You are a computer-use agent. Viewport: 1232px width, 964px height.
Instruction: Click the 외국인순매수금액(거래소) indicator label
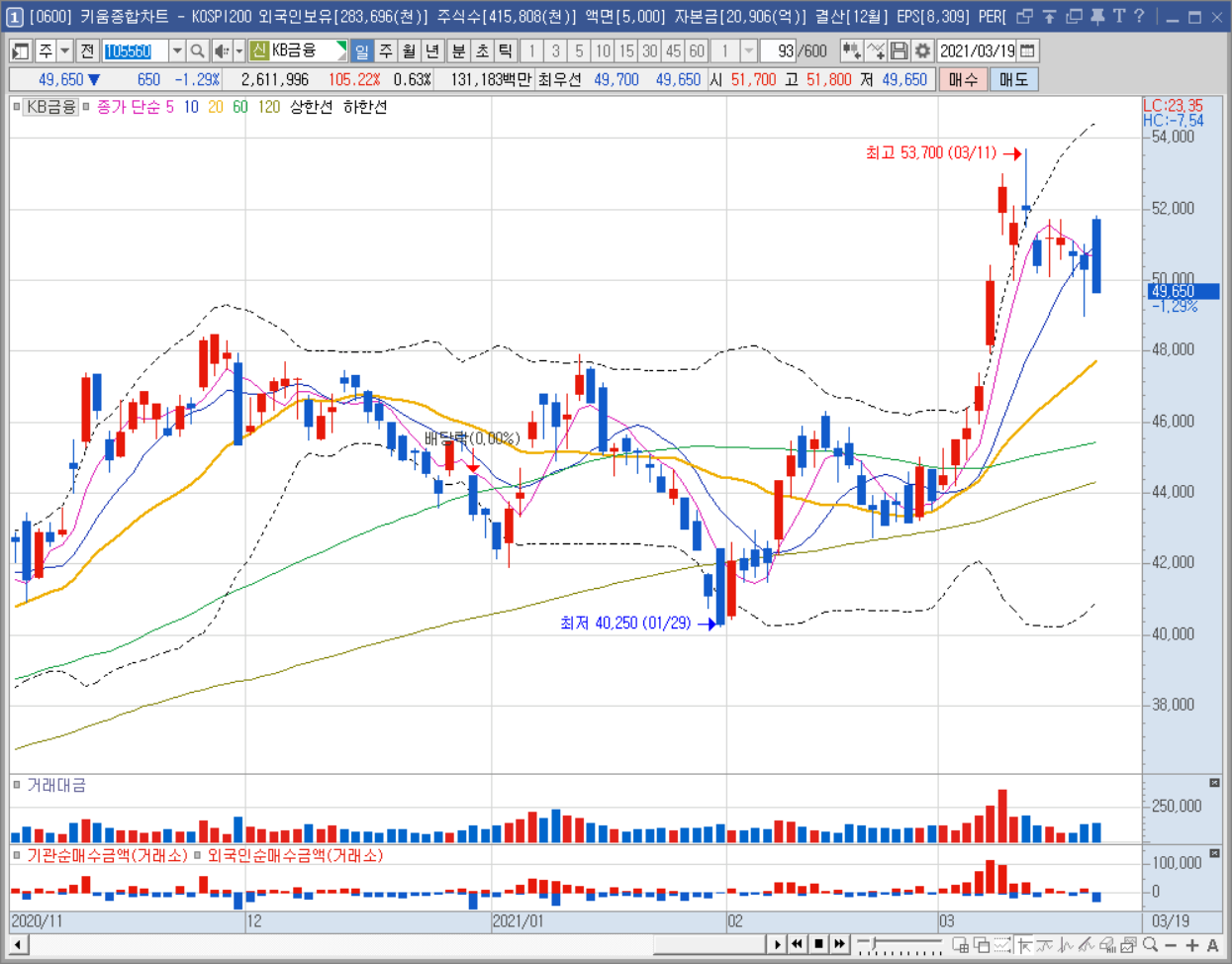coord(295,855)
